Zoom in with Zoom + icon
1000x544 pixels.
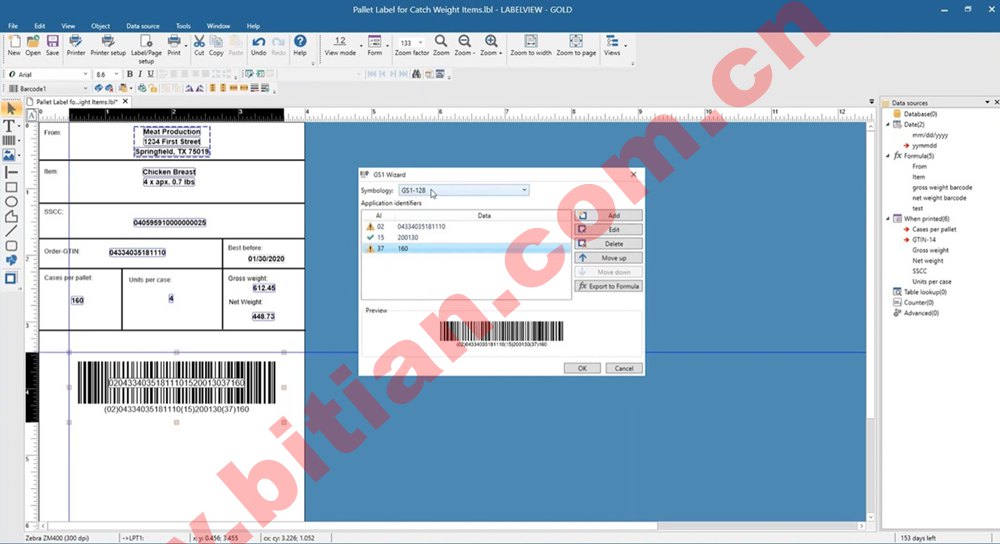490,46
